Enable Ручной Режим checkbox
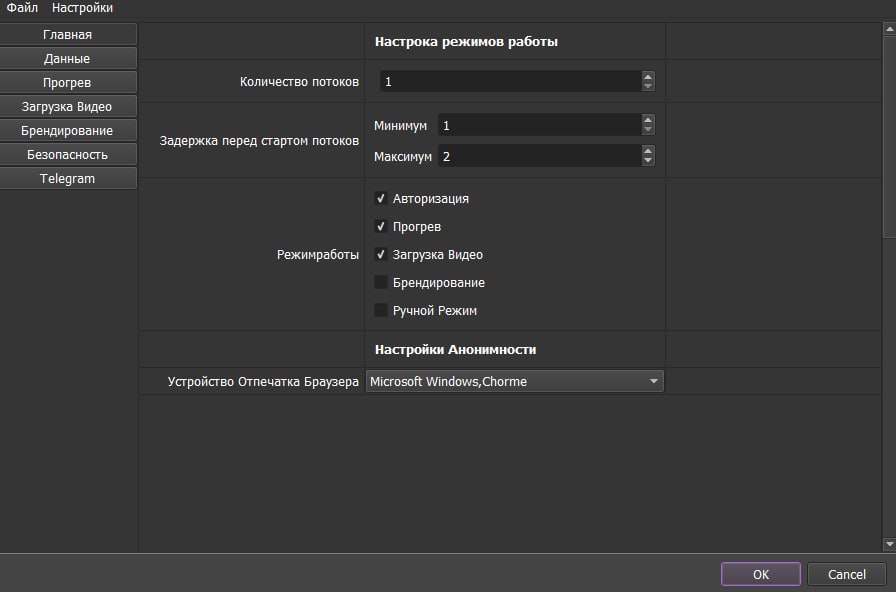 tap(381, 311)
